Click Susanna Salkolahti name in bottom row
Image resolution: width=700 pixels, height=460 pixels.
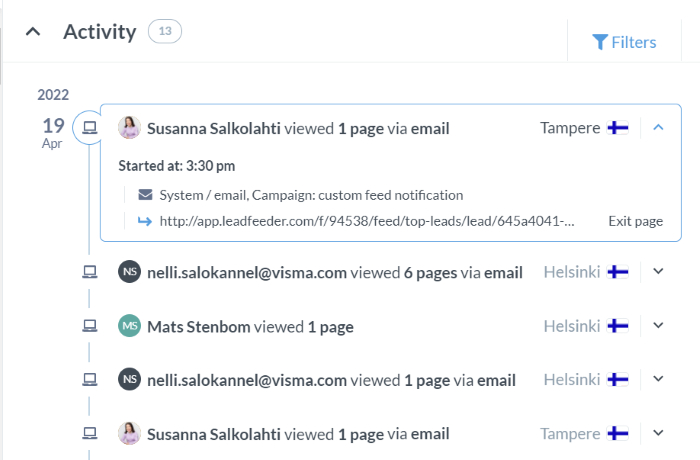(x=214, y=434)
